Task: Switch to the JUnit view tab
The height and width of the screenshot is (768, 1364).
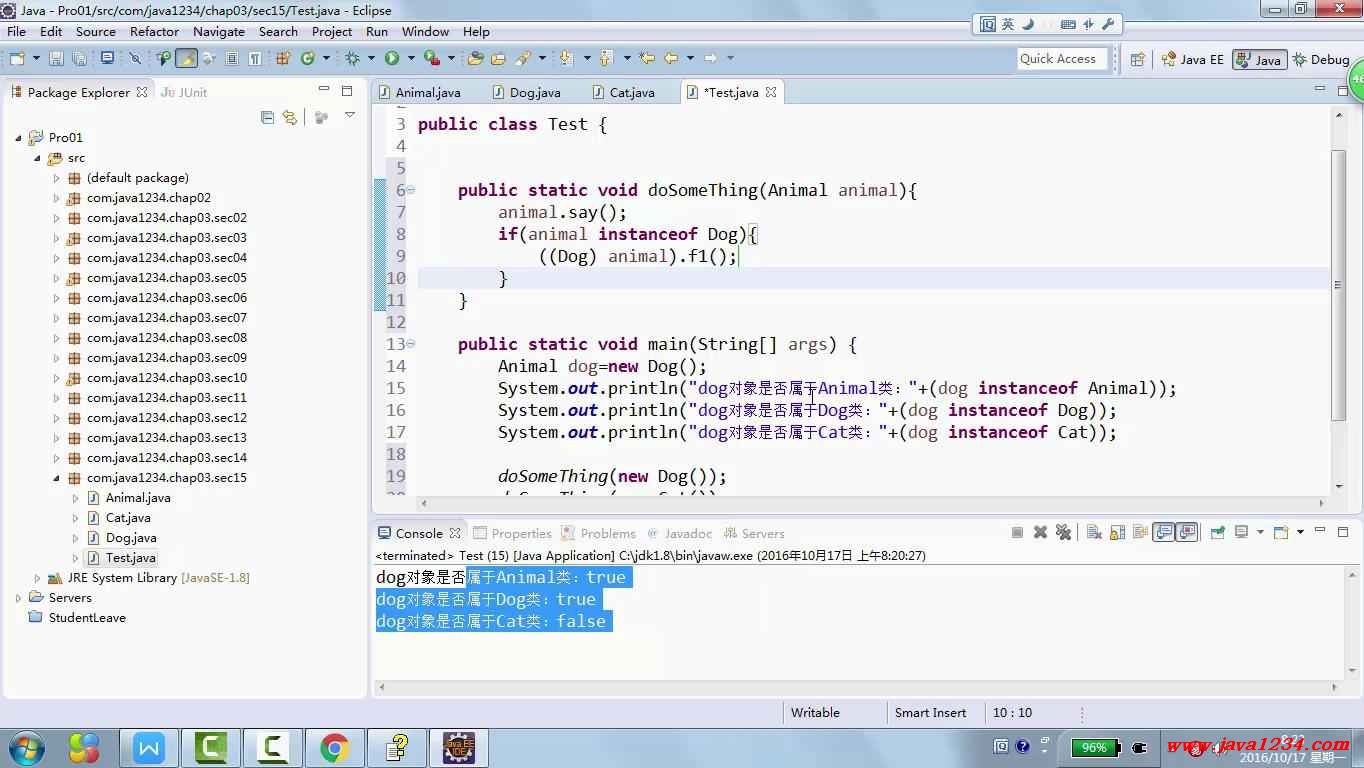Action: pos(185,92)
